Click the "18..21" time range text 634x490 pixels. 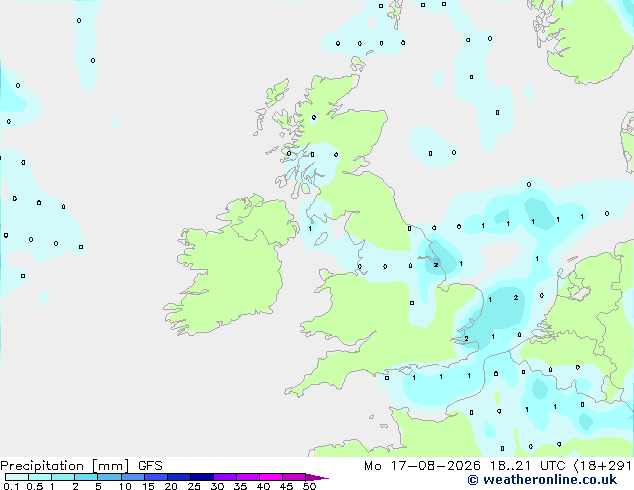511,466
